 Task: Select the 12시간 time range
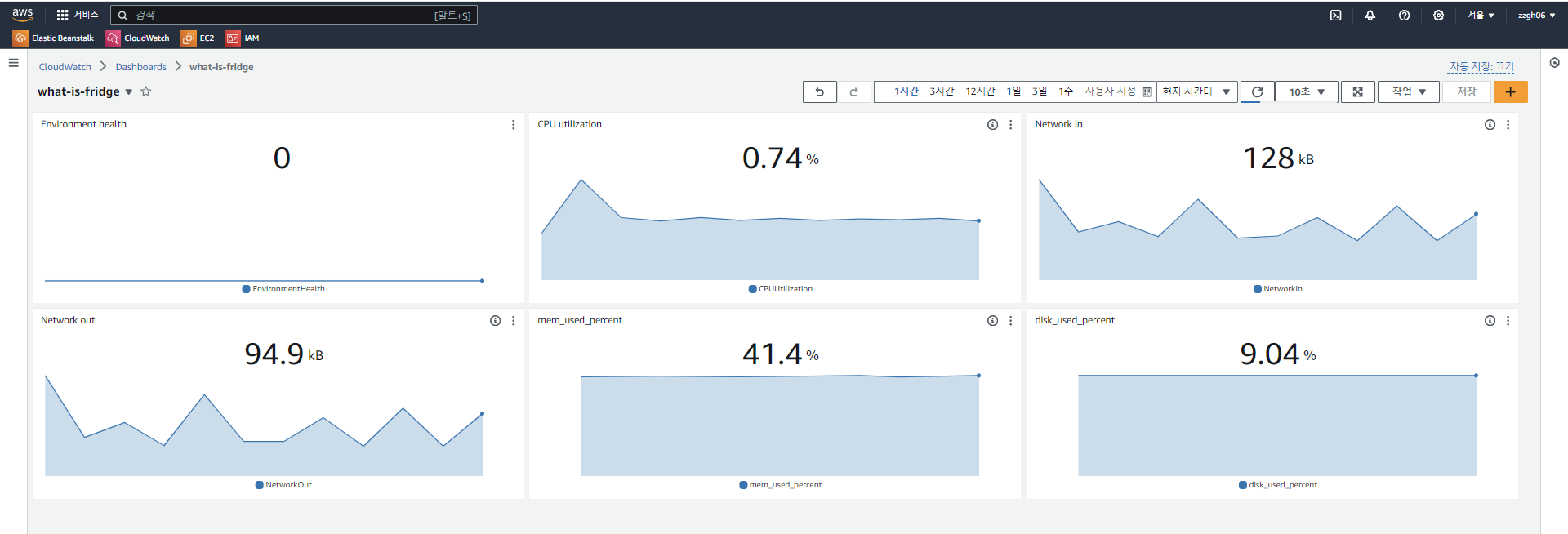pos(980,91)
